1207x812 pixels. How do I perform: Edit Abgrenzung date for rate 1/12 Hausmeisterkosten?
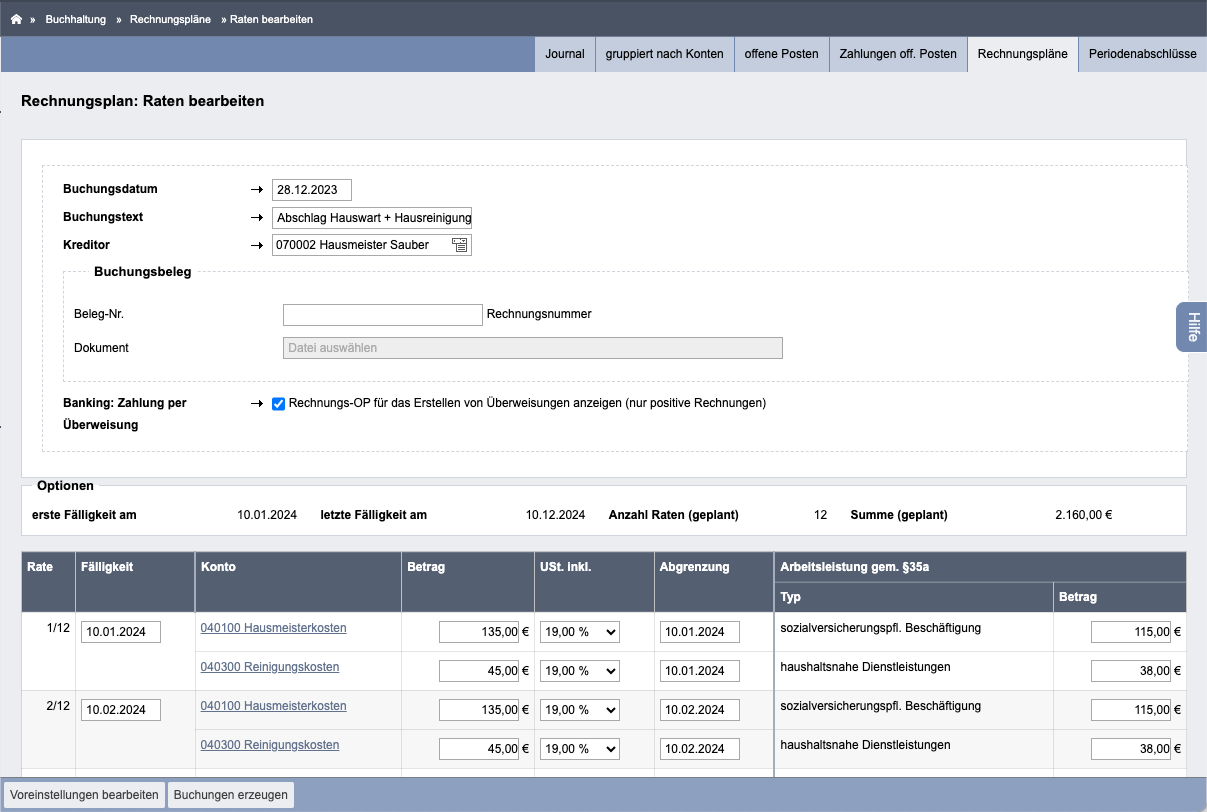pos(700,632)
